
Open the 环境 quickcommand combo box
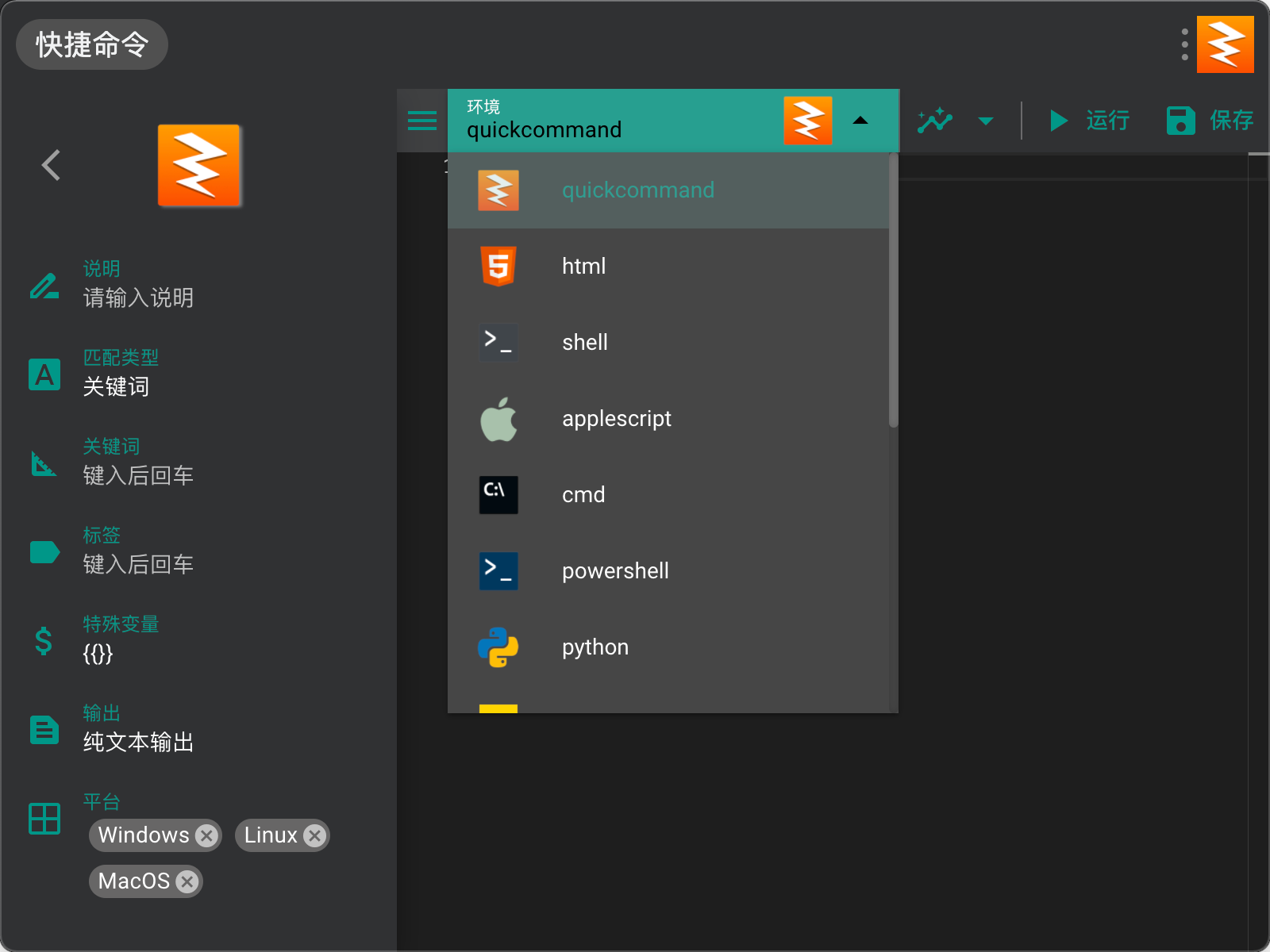pos(673,121)
